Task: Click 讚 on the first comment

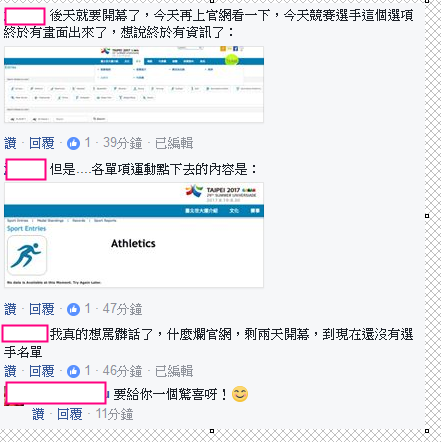Action: click(10, 143)
